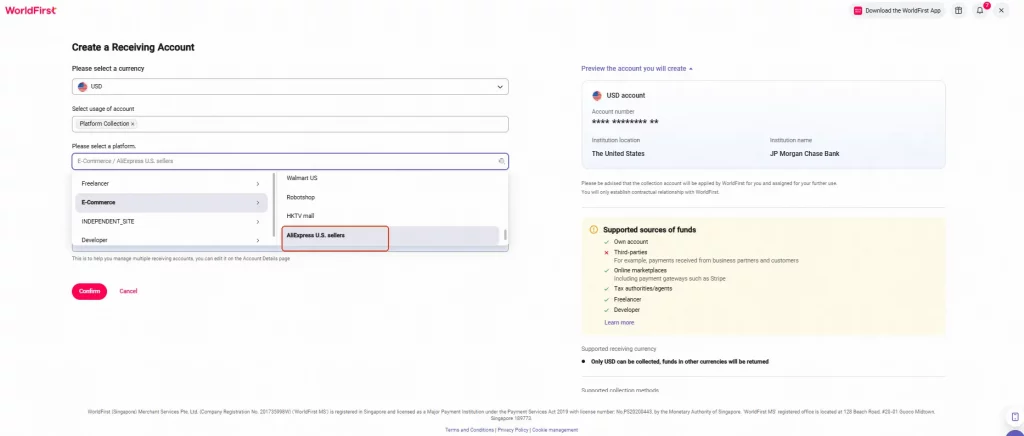Expand the Freelancer category

171,184
